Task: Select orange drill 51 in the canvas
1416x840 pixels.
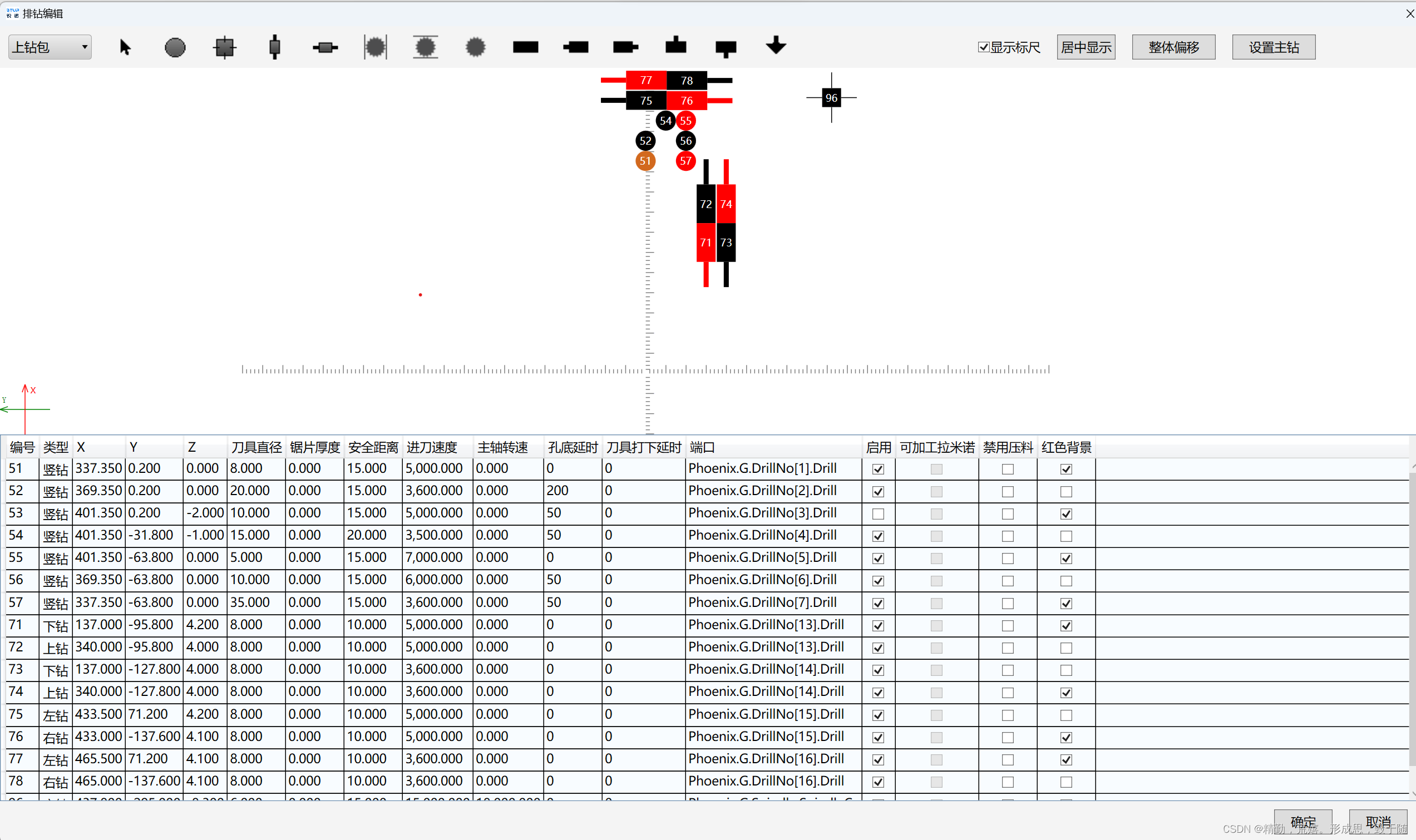Action: coord(645,161)
